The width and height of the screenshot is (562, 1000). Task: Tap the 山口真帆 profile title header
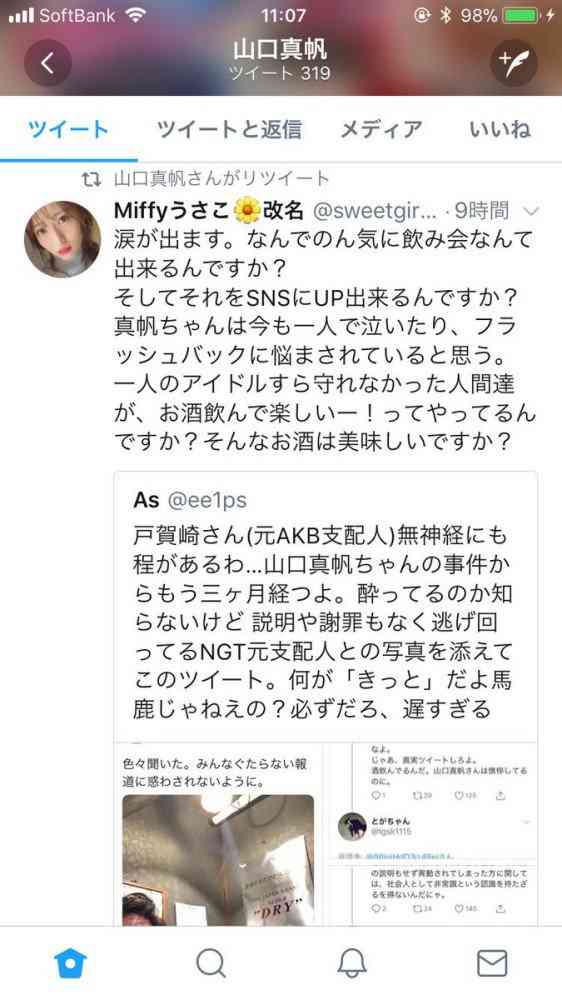coord(280,48)
